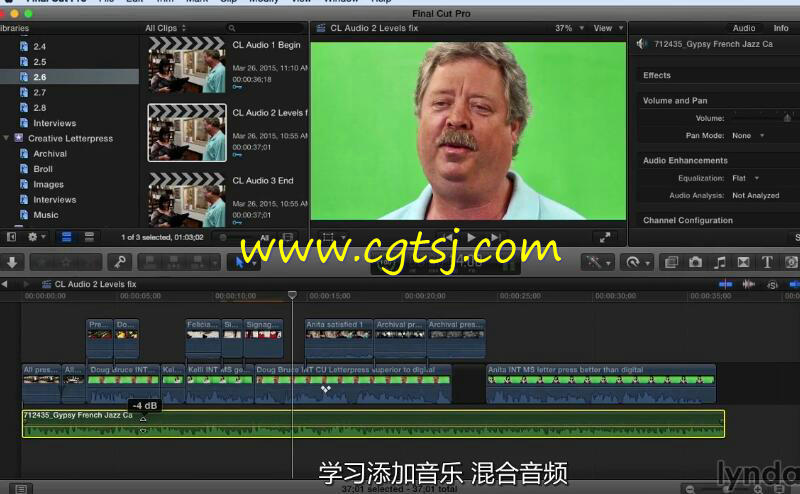Click the speaker icon in inspector header
800x494 pixels.
click(x=641, y=44)
